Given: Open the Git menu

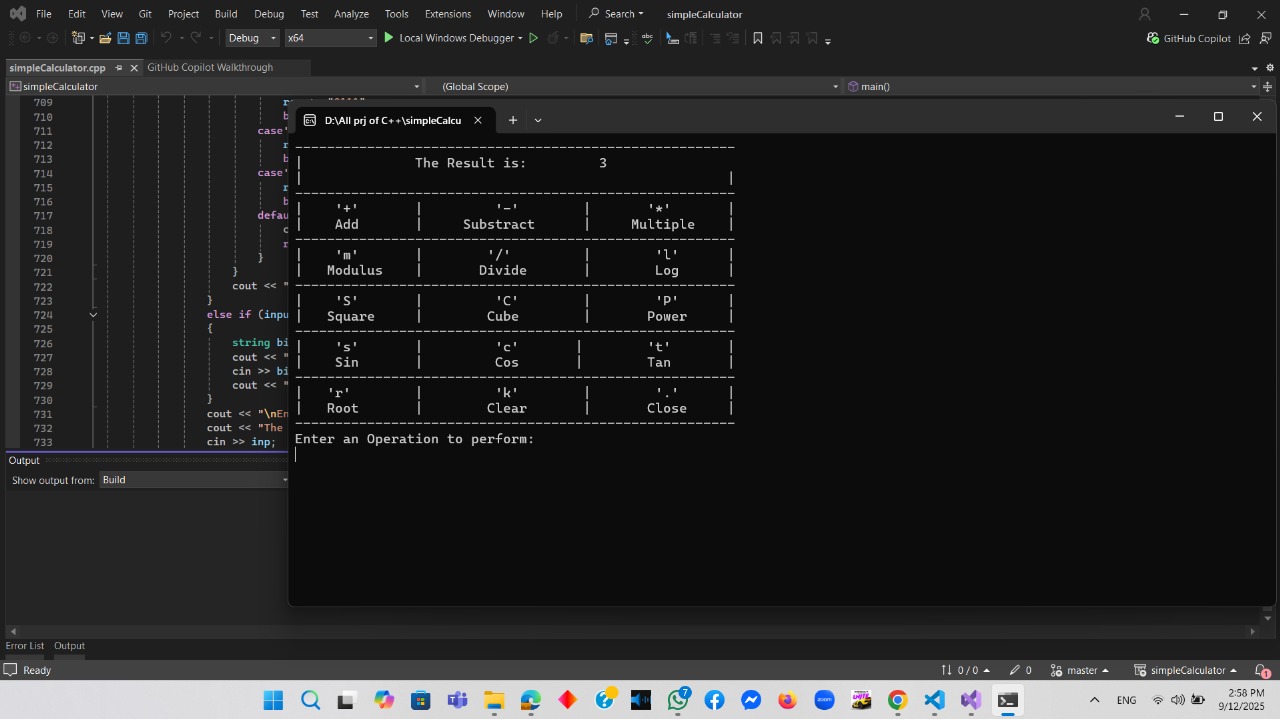Looking at the screenshot, I should 145,14.
